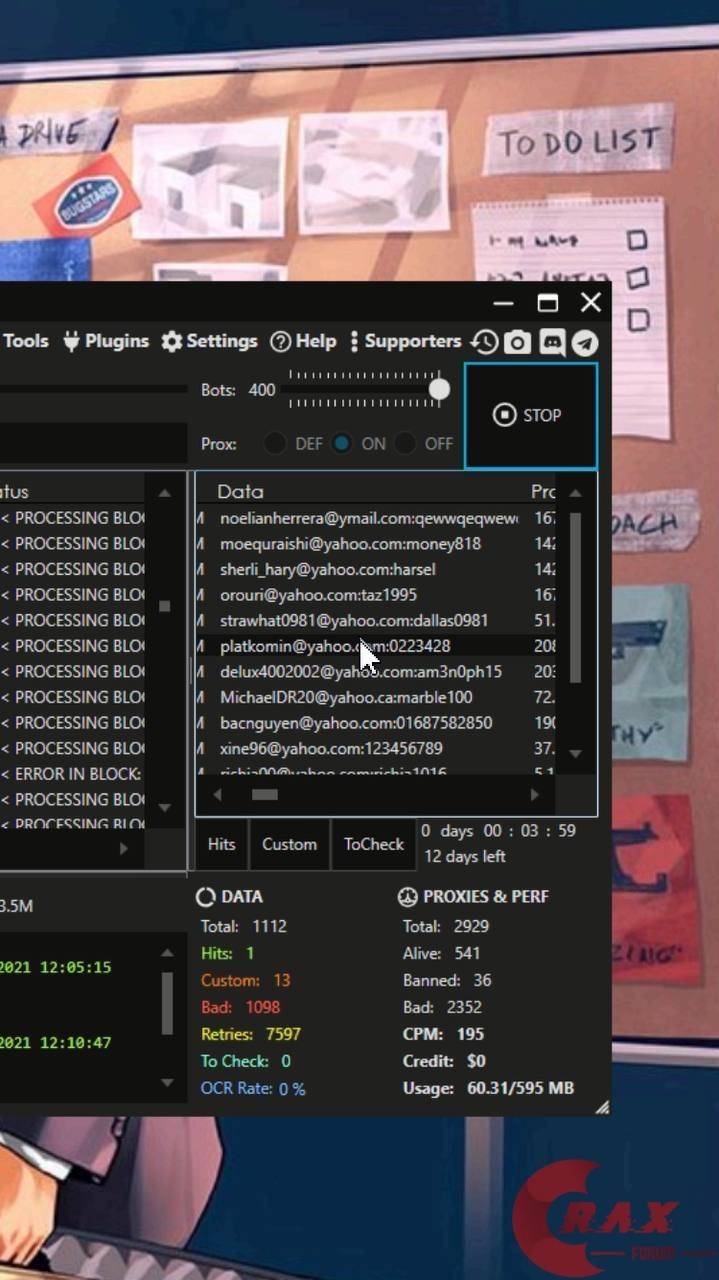
Task: Click the Data list scroll-right arrow
Action: click(535, 795)
